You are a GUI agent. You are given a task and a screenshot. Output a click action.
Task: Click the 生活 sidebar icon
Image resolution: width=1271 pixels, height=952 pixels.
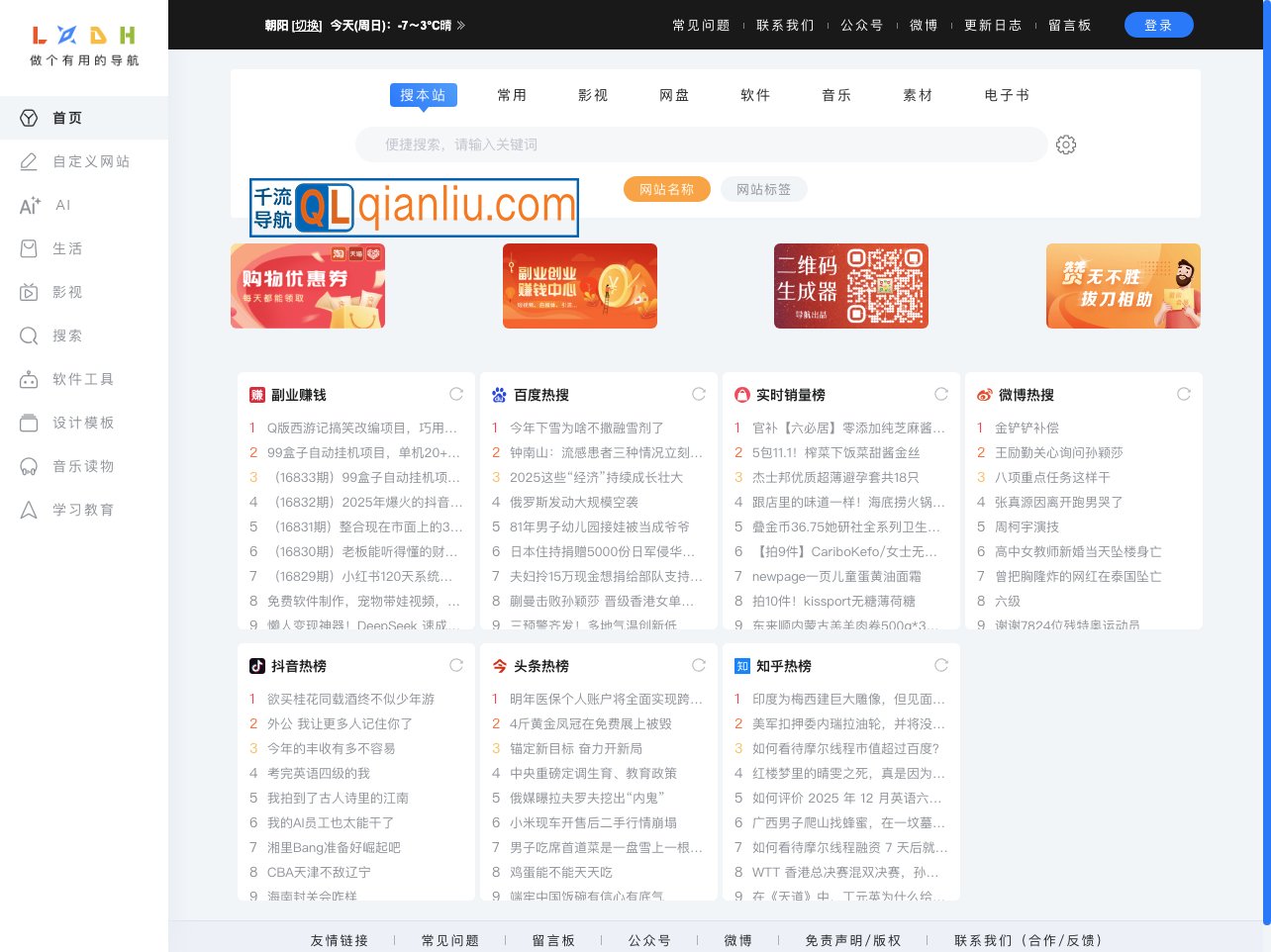tap(29, 248)
